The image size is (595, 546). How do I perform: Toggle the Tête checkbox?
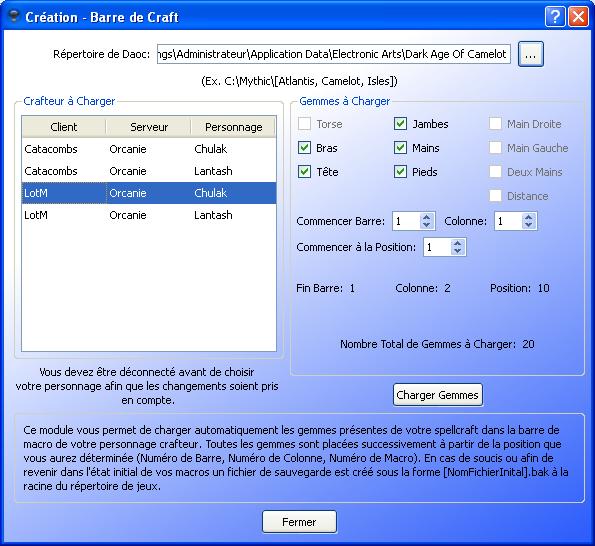[x=304, y=172]
